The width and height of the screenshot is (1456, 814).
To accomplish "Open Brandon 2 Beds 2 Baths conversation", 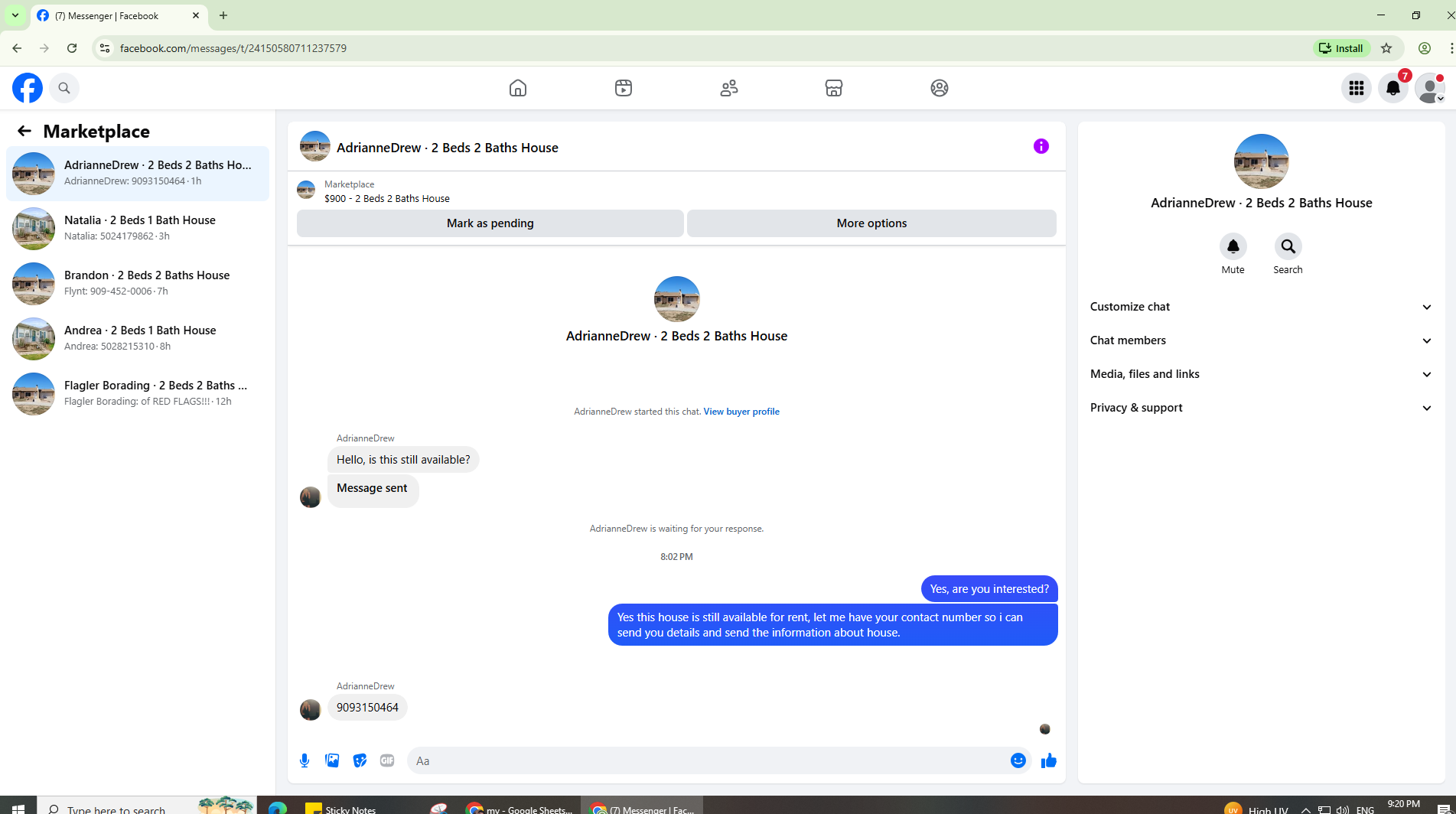I will pyautogui.click(x=138, y=284).
